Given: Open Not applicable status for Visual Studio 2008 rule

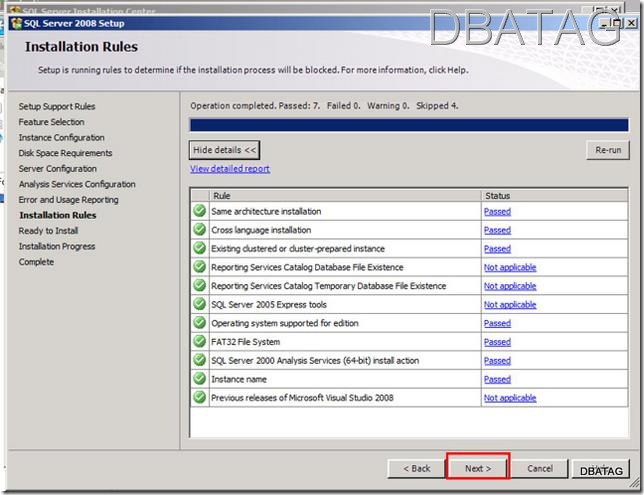Looking at the screenshot, I should pyautogui.click(x=510, y=398).
